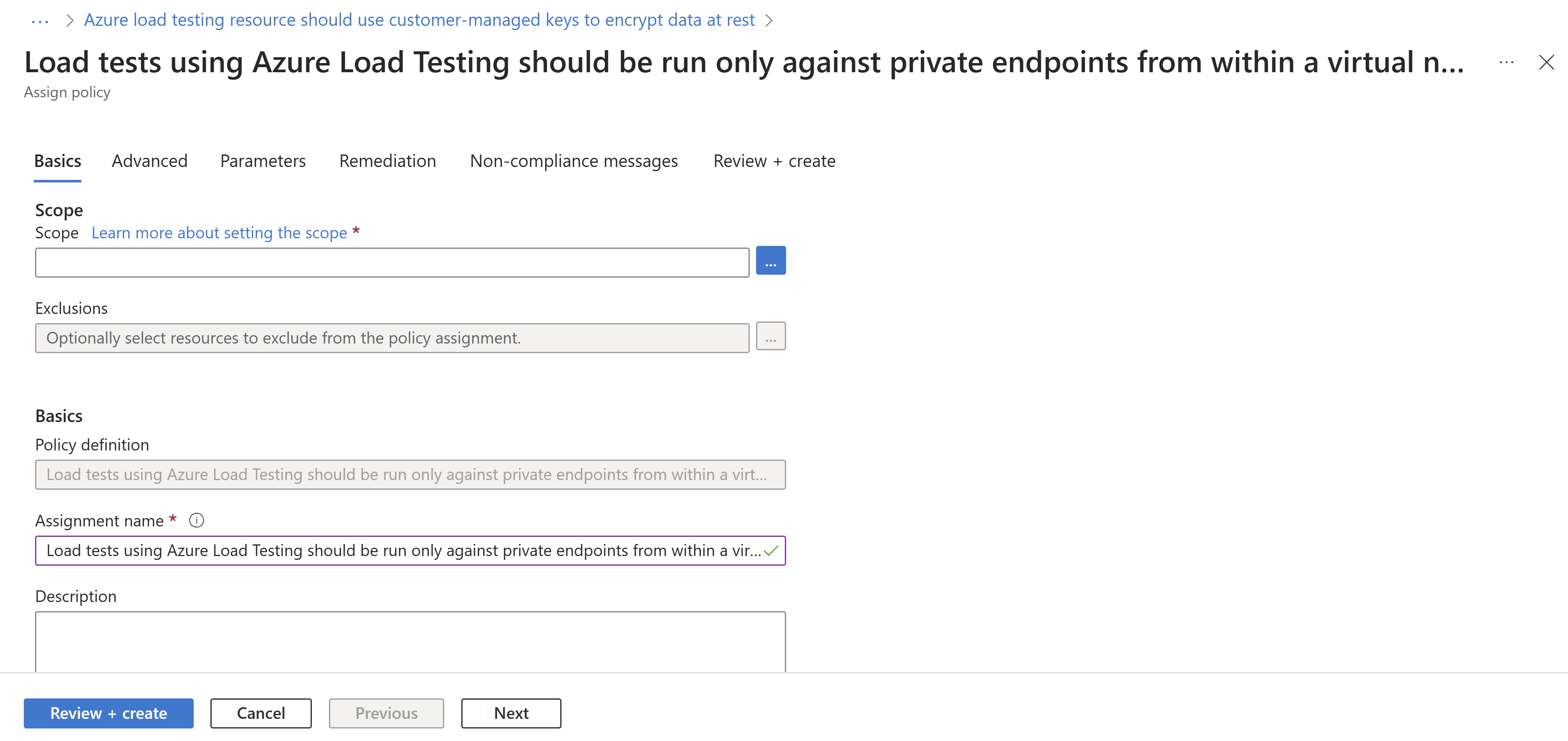Switch to the Parameters tab
Viewport: 1568px width, 741px height.
pyautogui.click(x=263, y=160)
